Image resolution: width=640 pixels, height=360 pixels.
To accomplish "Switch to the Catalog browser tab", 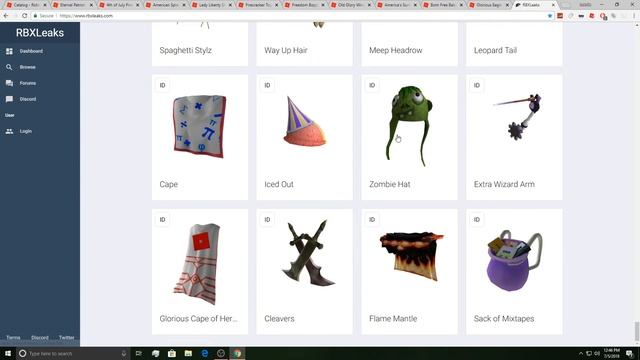I will coord(26,5).
